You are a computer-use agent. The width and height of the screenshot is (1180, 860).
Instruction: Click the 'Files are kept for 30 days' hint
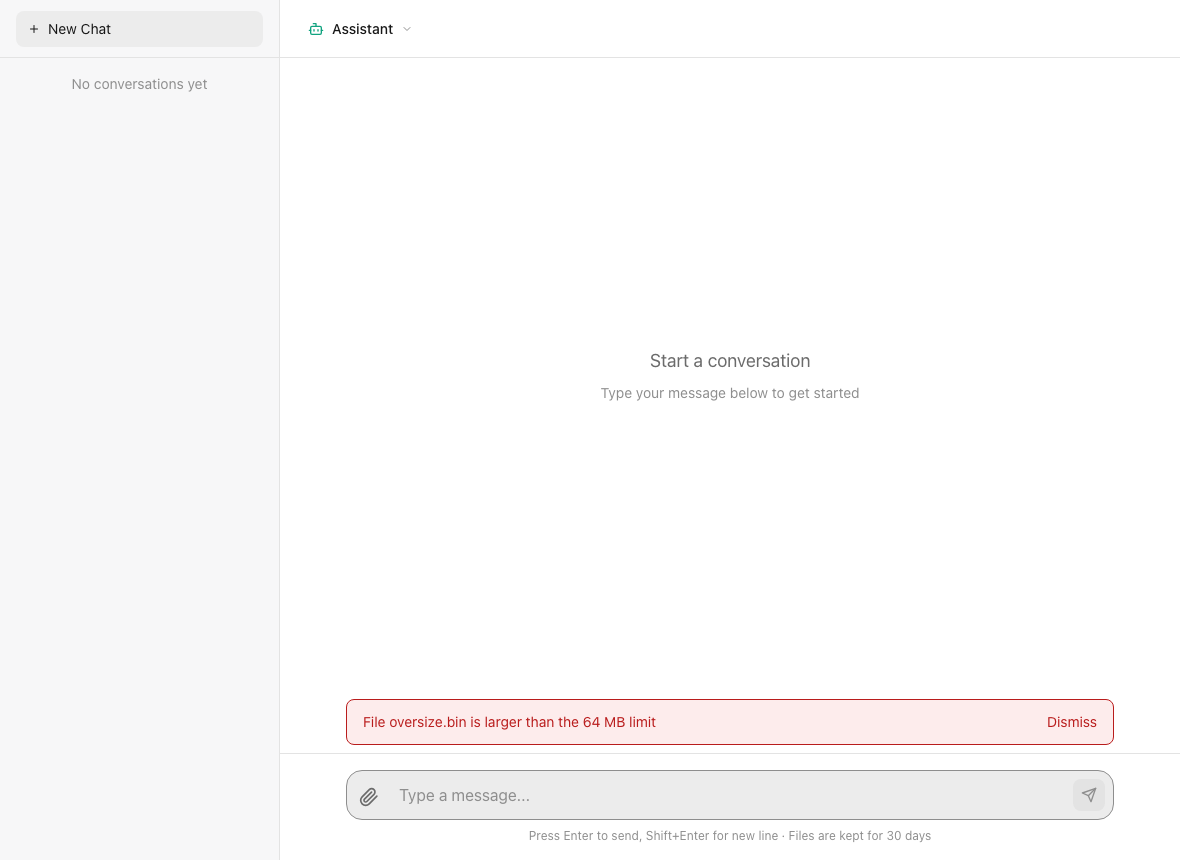coord(859,835)
